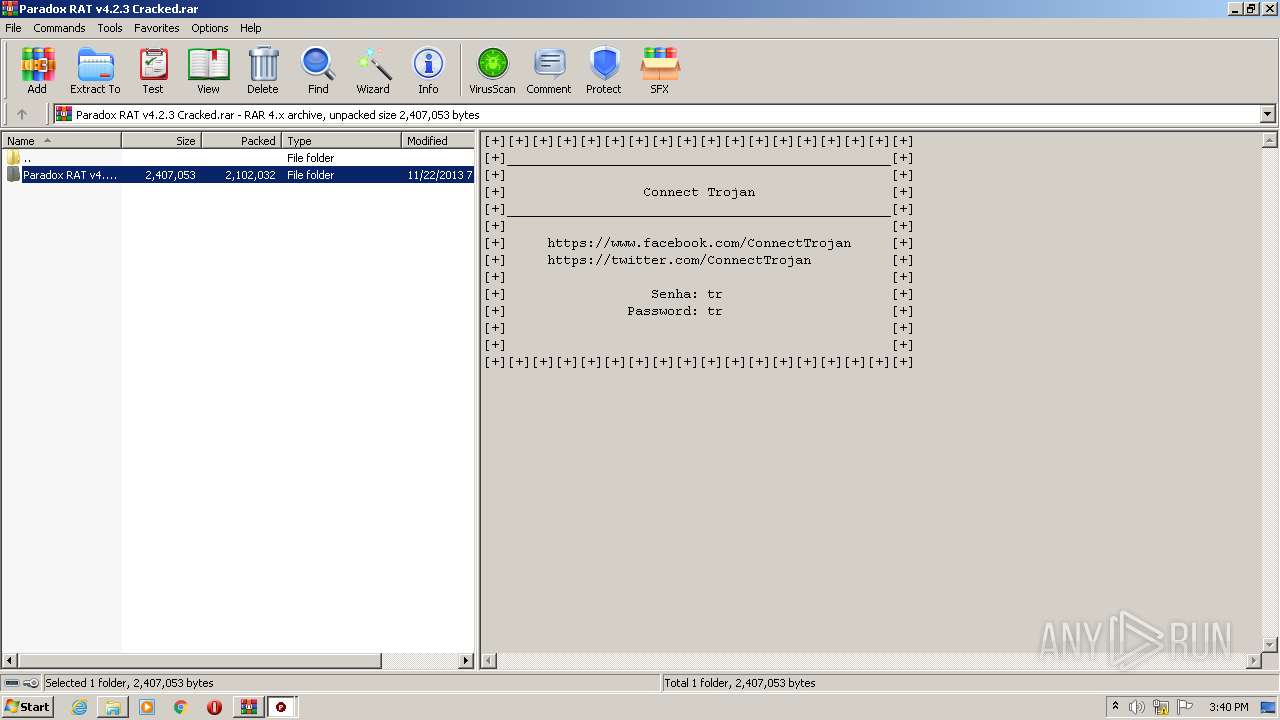Open the Find magnifier tool

click(x=318, y=70)
